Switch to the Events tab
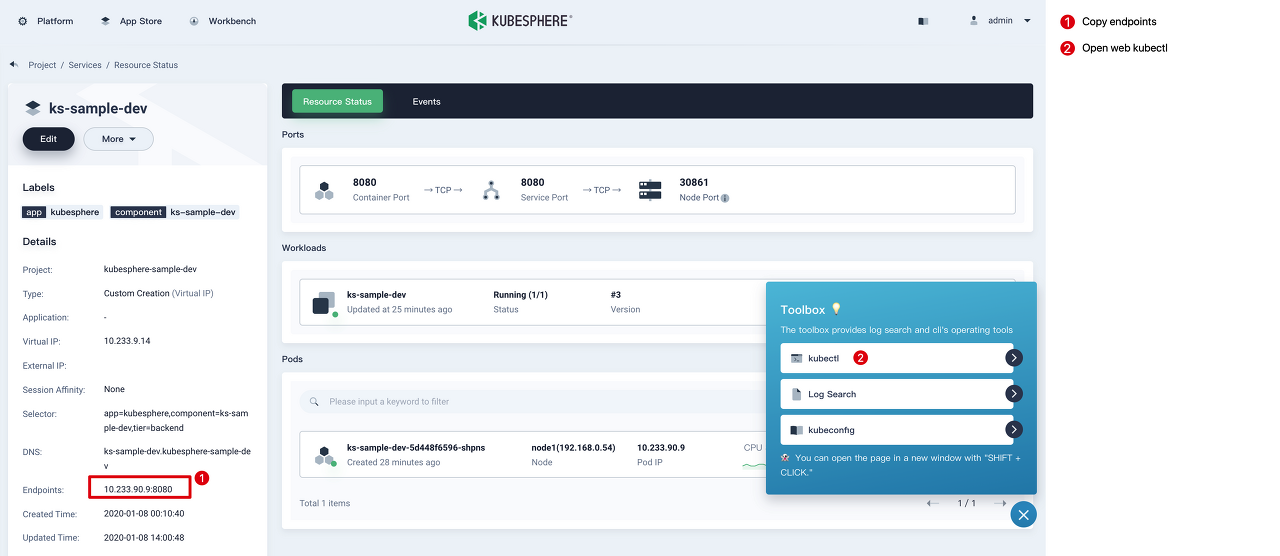 427,101
